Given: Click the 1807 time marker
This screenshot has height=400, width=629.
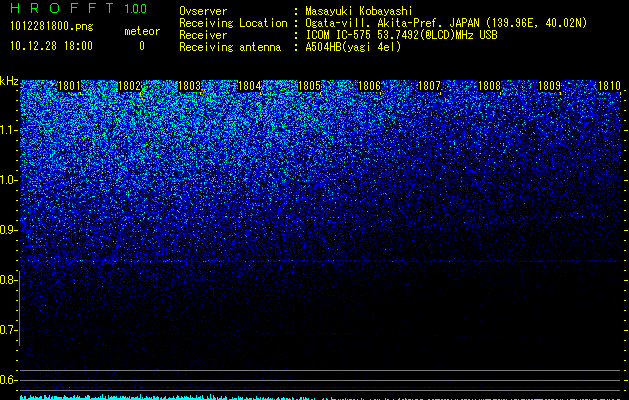Looking at the screenshot, I should coord(429,86).
